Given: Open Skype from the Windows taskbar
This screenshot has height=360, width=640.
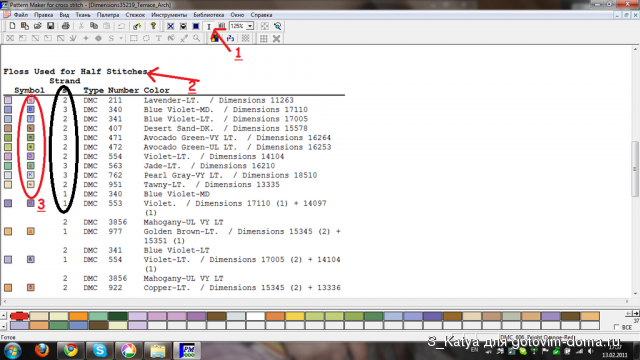Looking at the screenshot, I should click(99, 350).
